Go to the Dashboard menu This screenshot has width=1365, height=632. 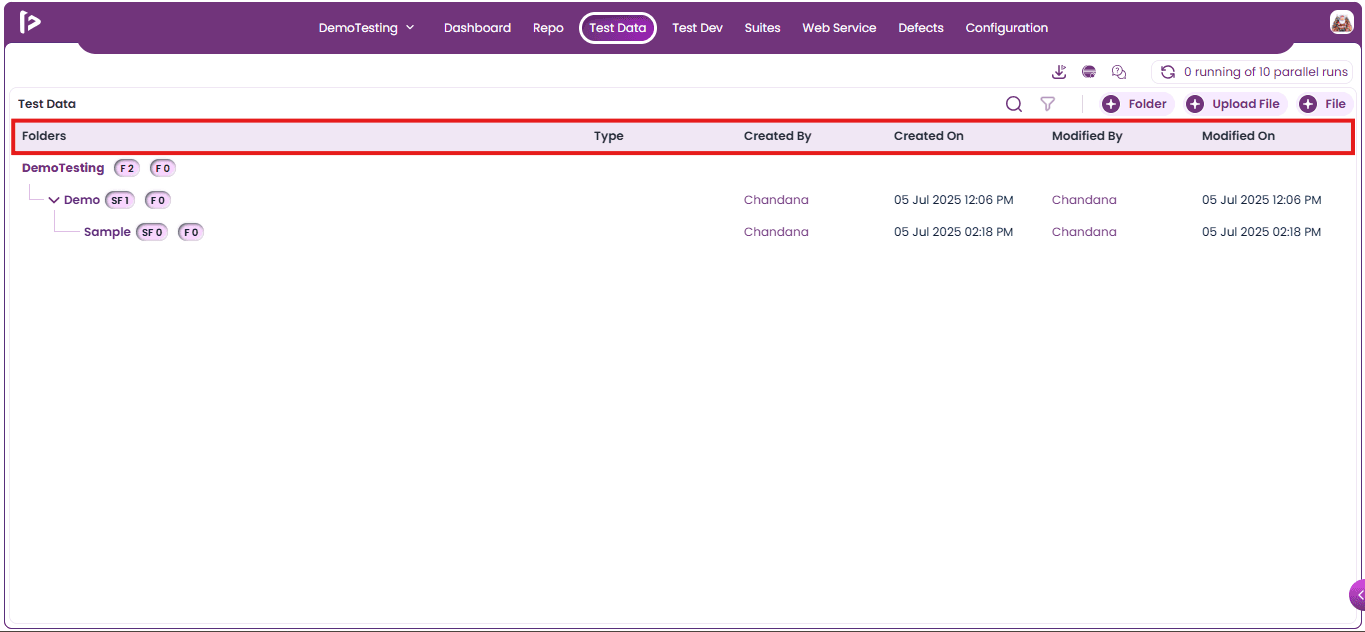tap(477, 28)
